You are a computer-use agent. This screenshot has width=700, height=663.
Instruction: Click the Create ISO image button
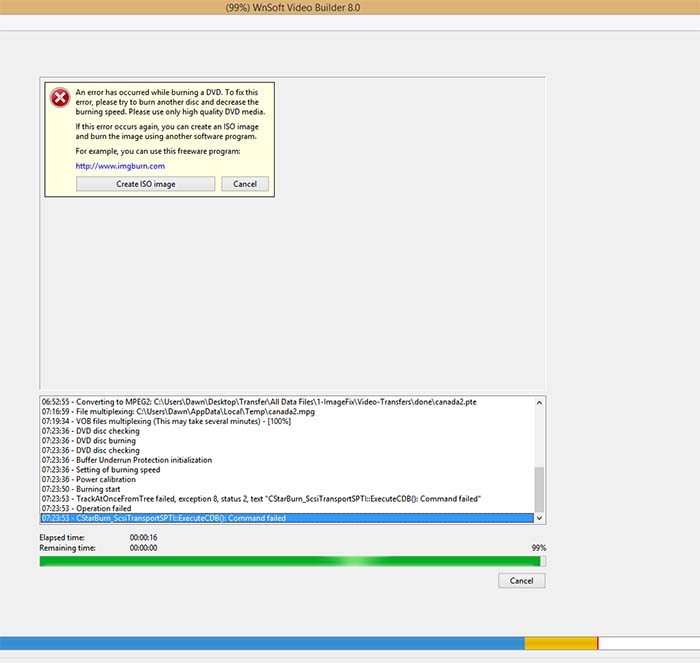point(146,184)
